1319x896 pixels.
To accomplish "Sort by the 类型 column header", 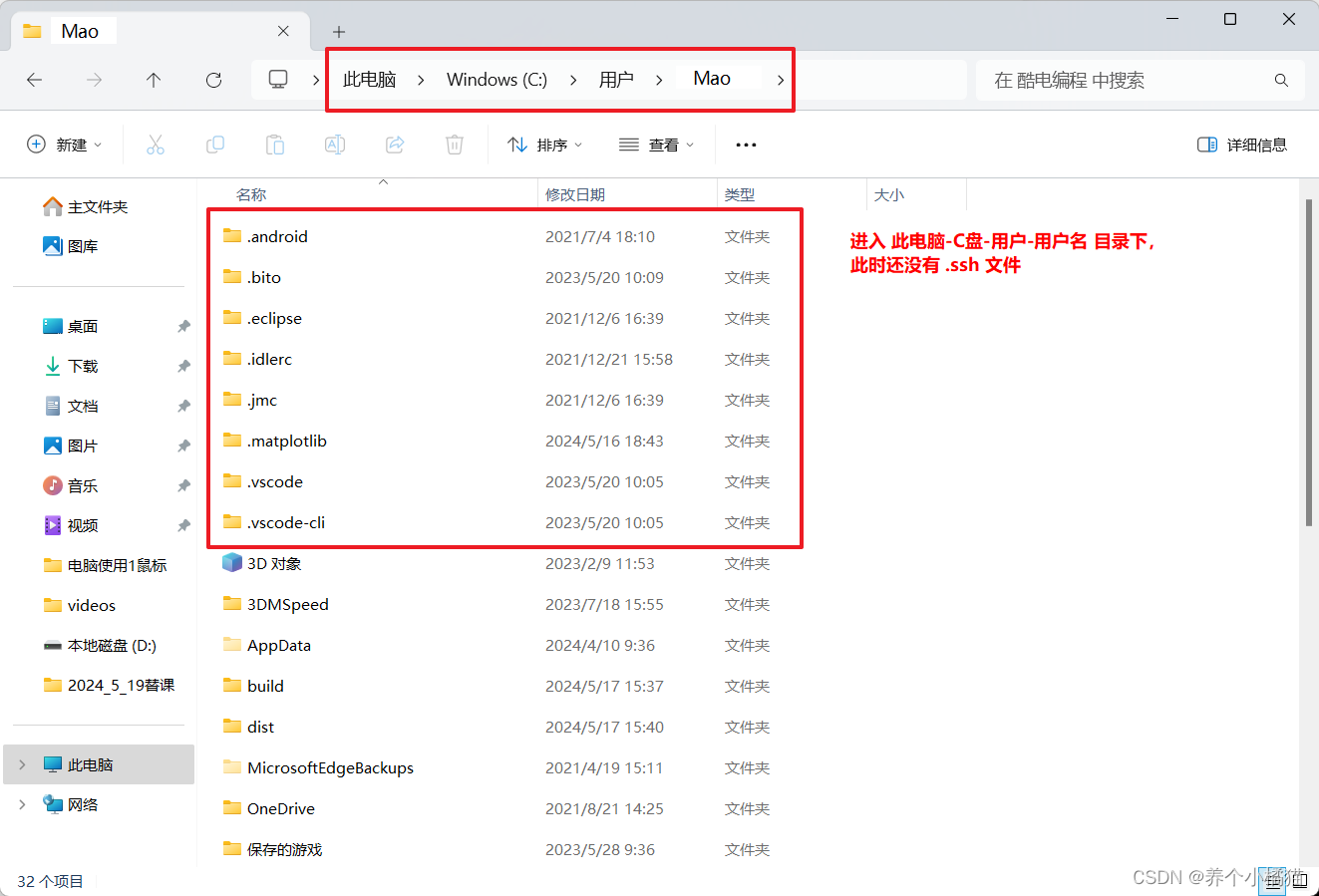I will pos(740,194).
